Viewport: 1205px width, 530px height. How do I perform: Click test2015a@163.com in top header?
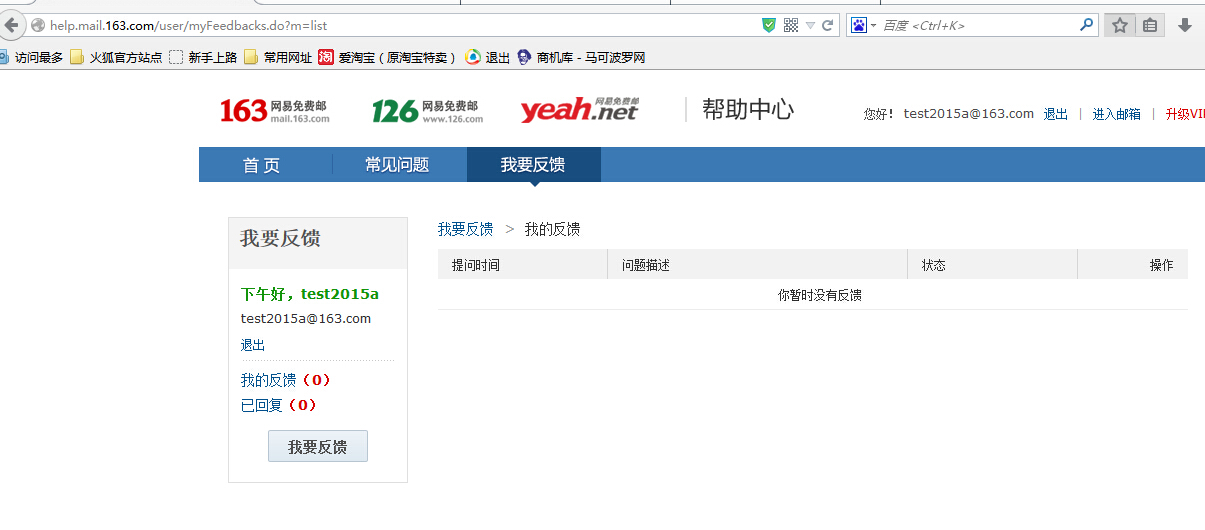pos(968,114)
